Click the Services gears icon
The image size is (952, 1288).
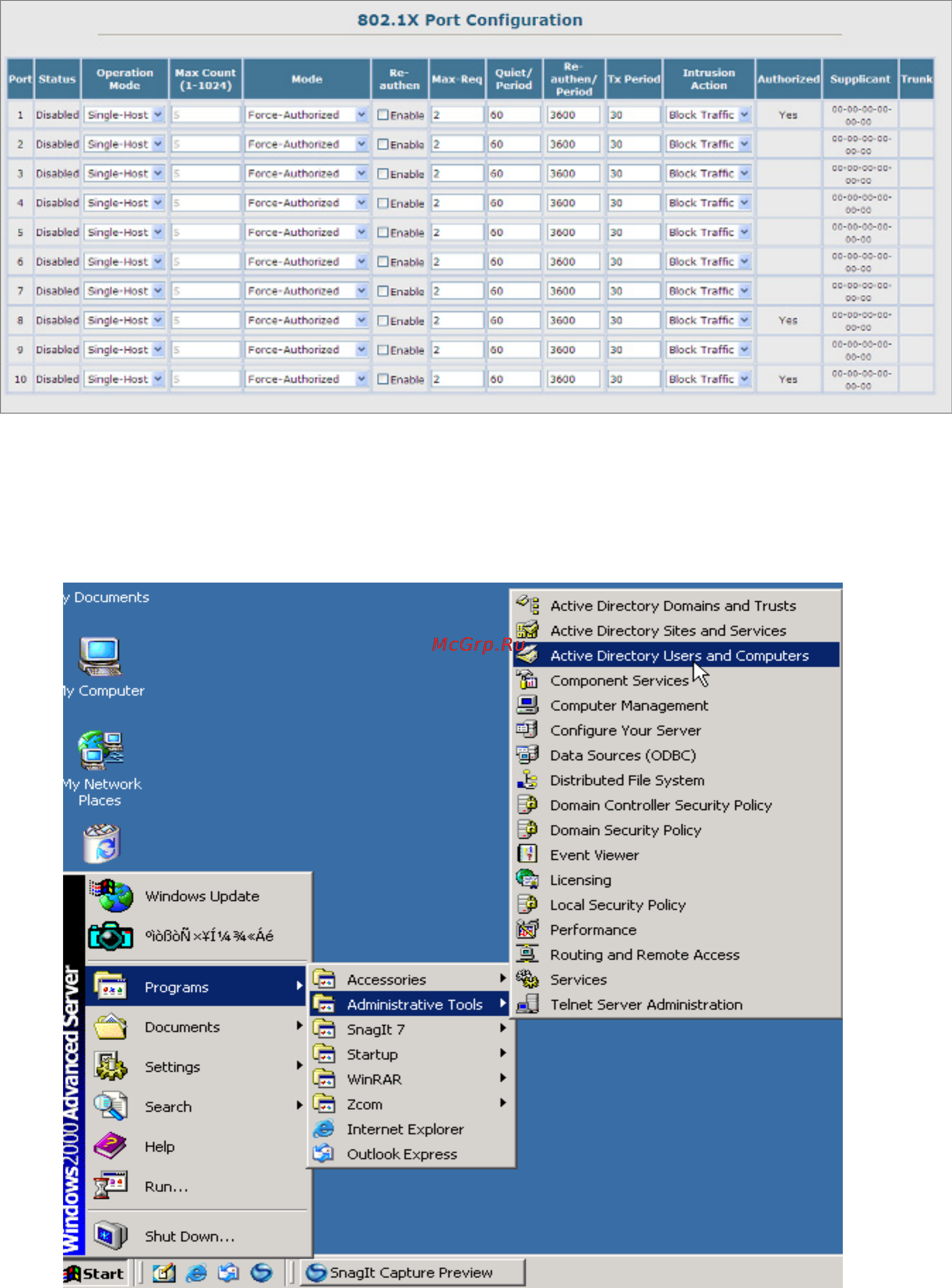(x=527, y=979)
